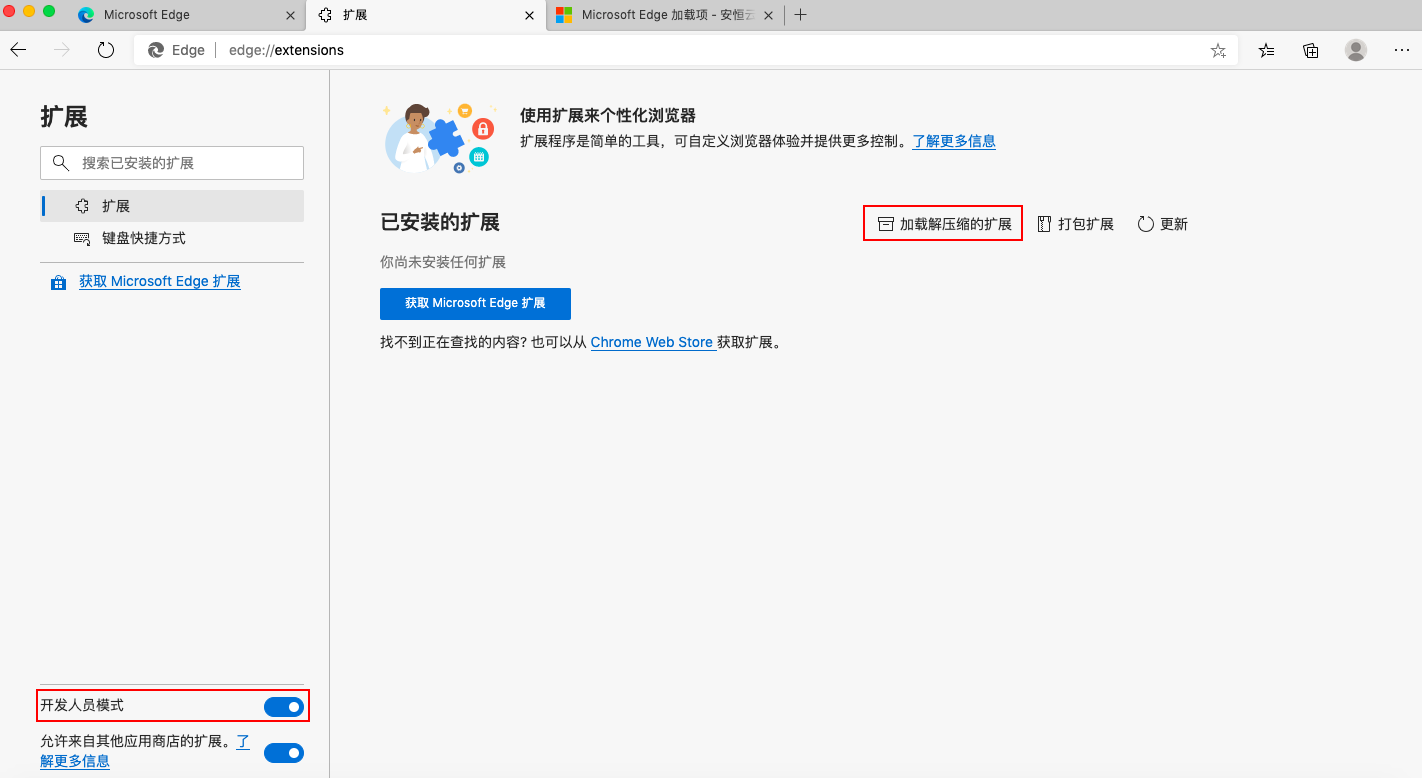Viewport: 1422px width, 778px height.
Task: Open 了解更多信息 link beside extension description
Action: pos(954,141)
